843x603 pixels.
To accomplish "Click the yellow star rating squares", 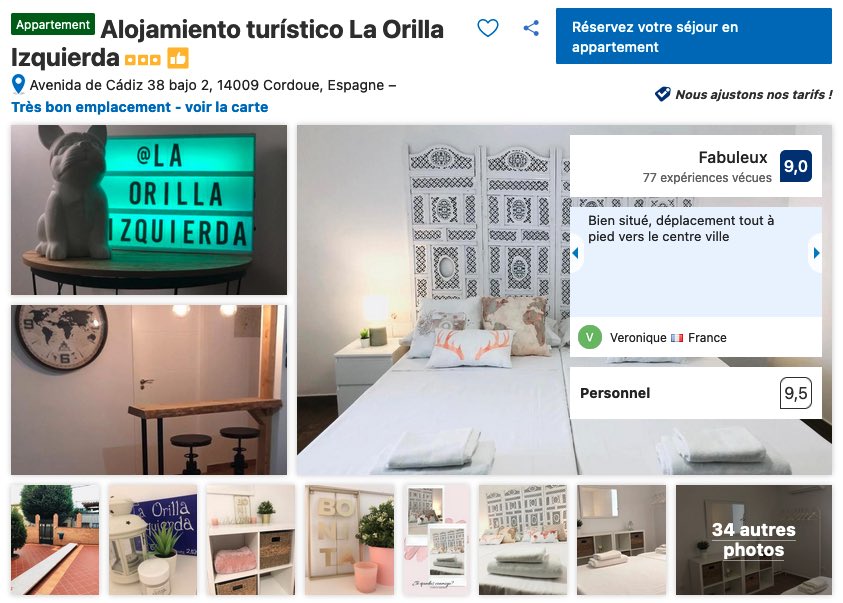I will click(x=142, y=59).
